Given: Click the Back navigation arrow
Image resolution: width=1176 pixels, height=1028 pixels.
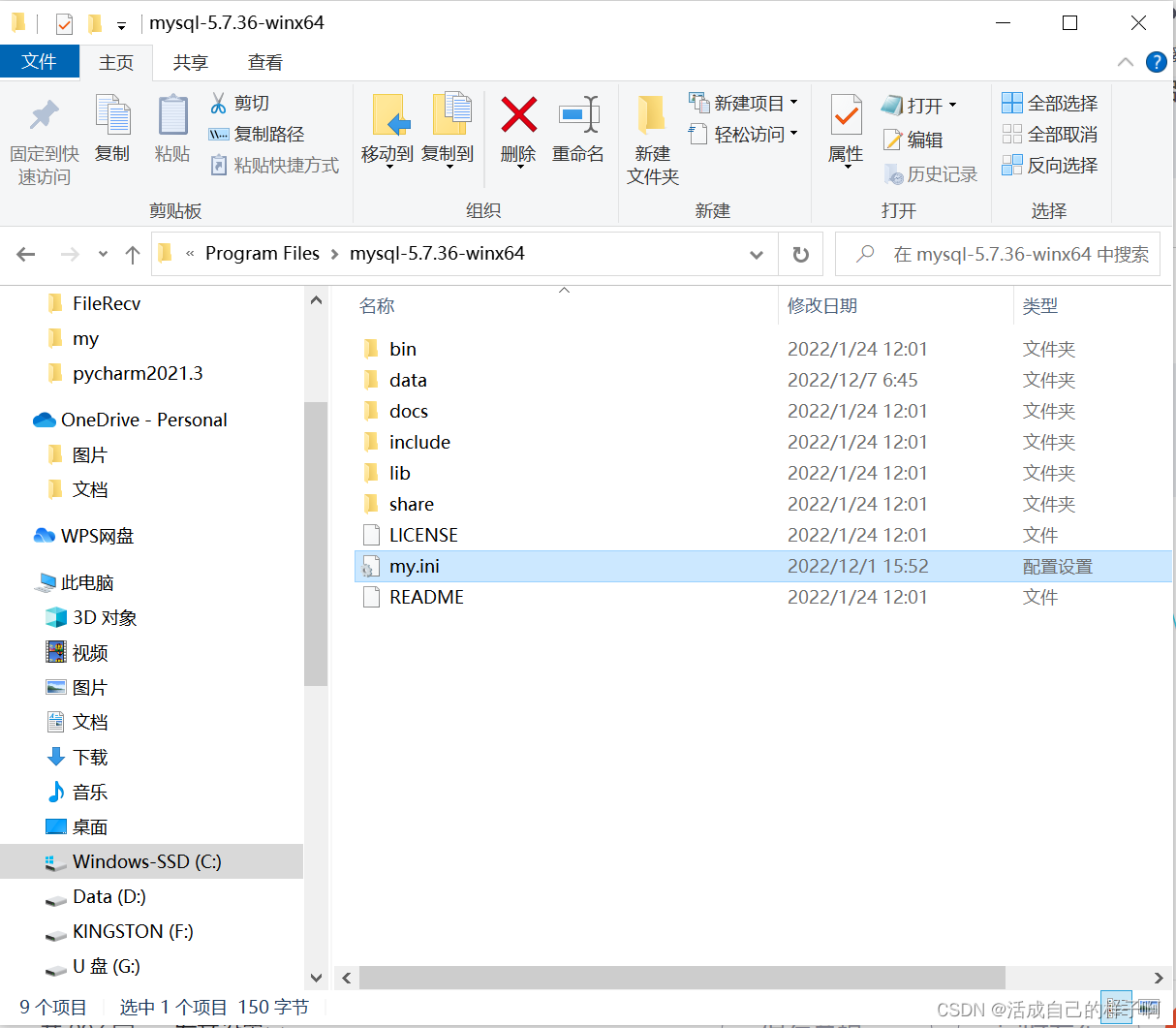Looking at the screenshot, I should 26,254.
